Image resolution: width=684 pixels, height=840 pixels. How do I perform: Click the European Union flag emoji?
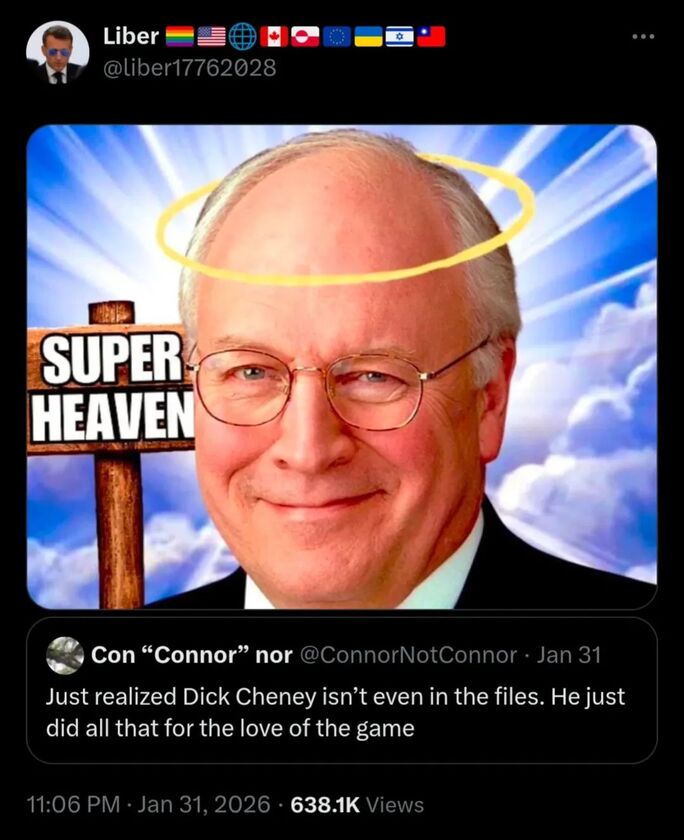point(337,36)
